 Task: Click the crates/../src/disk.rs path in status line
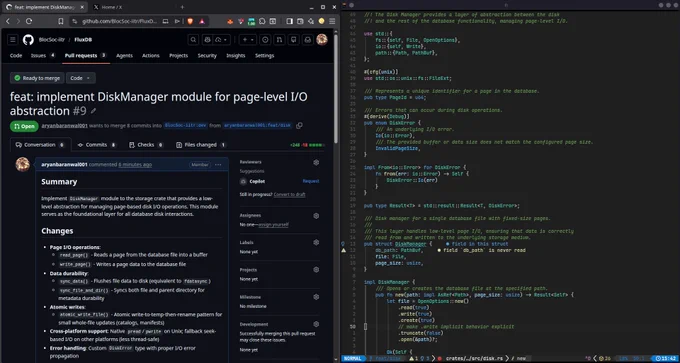[474, 359]
